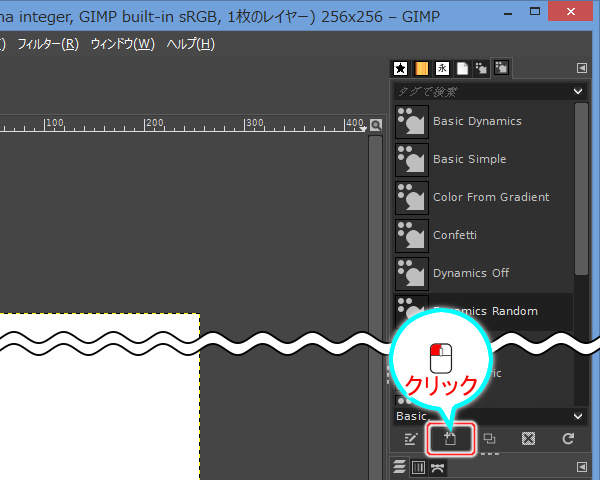Open the Channels tab in bottom dock
This screenshot has height=480, width=600.
tap(419, 467)
